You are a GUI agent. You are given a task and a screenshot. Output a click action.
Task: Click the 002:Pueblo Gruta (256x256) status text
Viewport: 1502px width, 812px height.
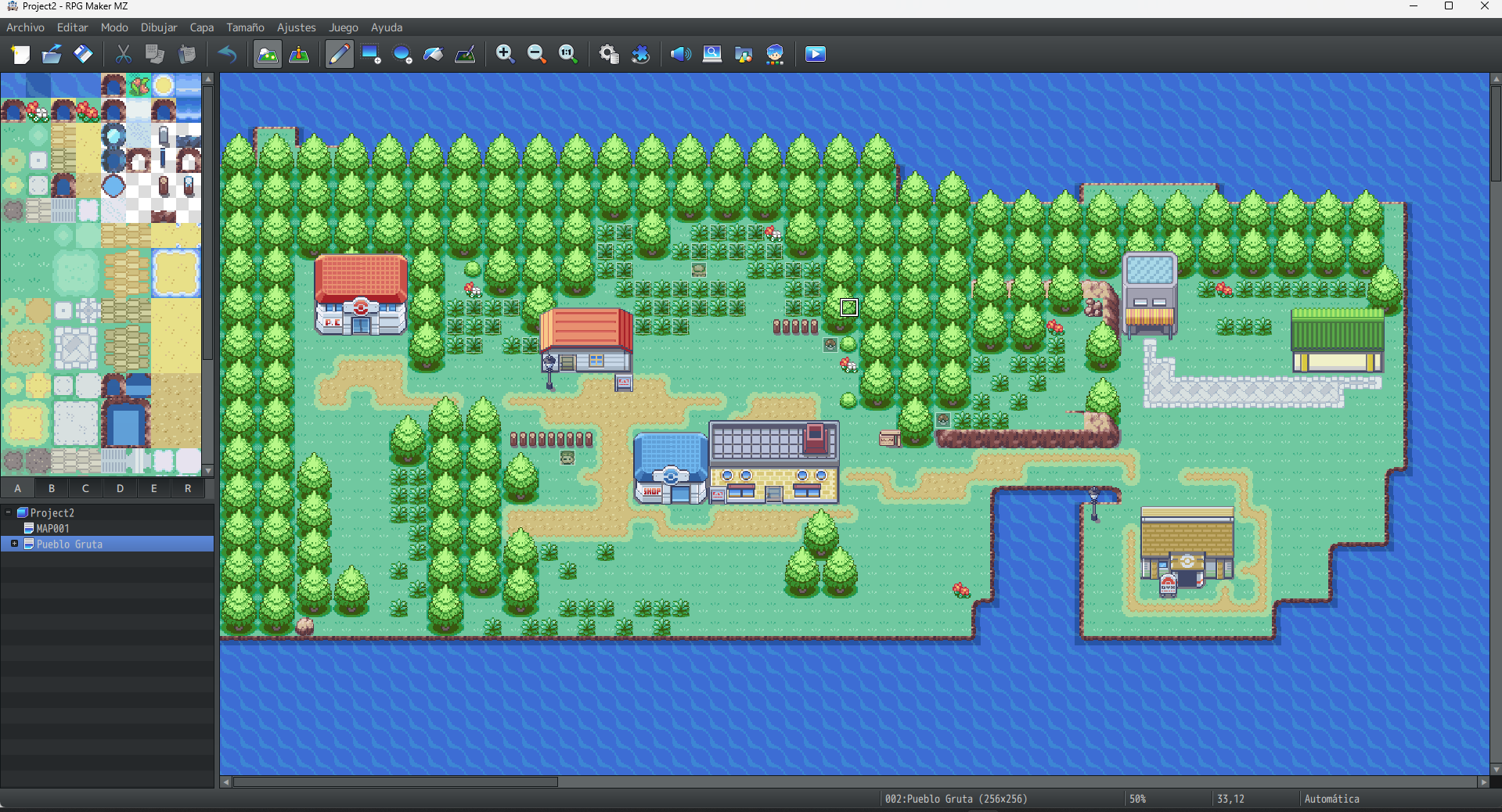click(956, 799)
